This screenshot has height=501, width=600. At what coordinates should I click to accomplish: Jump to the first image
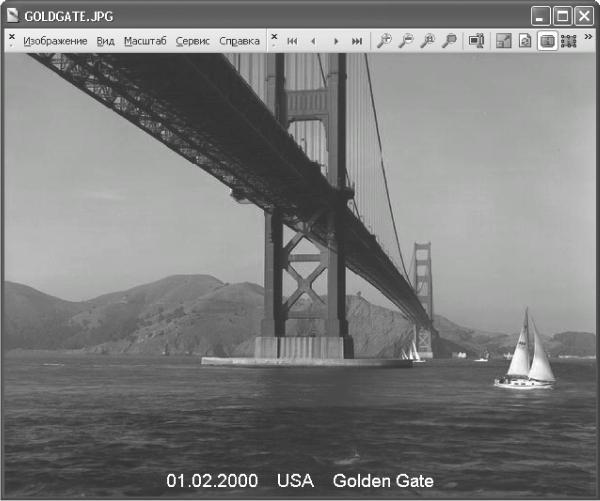[292, 41]
